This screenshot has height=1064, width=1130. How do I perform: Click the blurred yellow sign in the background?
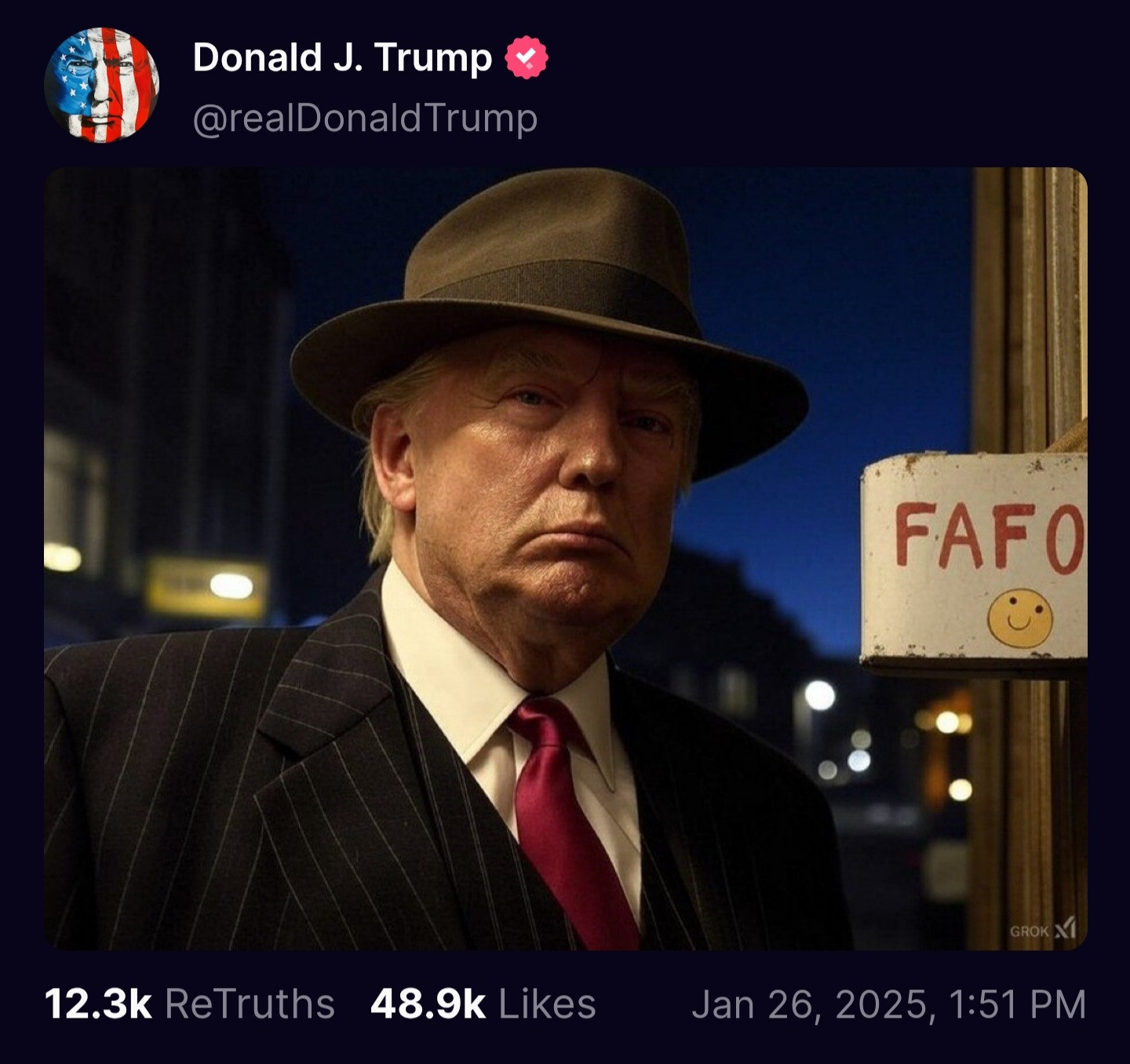[206, 586]
